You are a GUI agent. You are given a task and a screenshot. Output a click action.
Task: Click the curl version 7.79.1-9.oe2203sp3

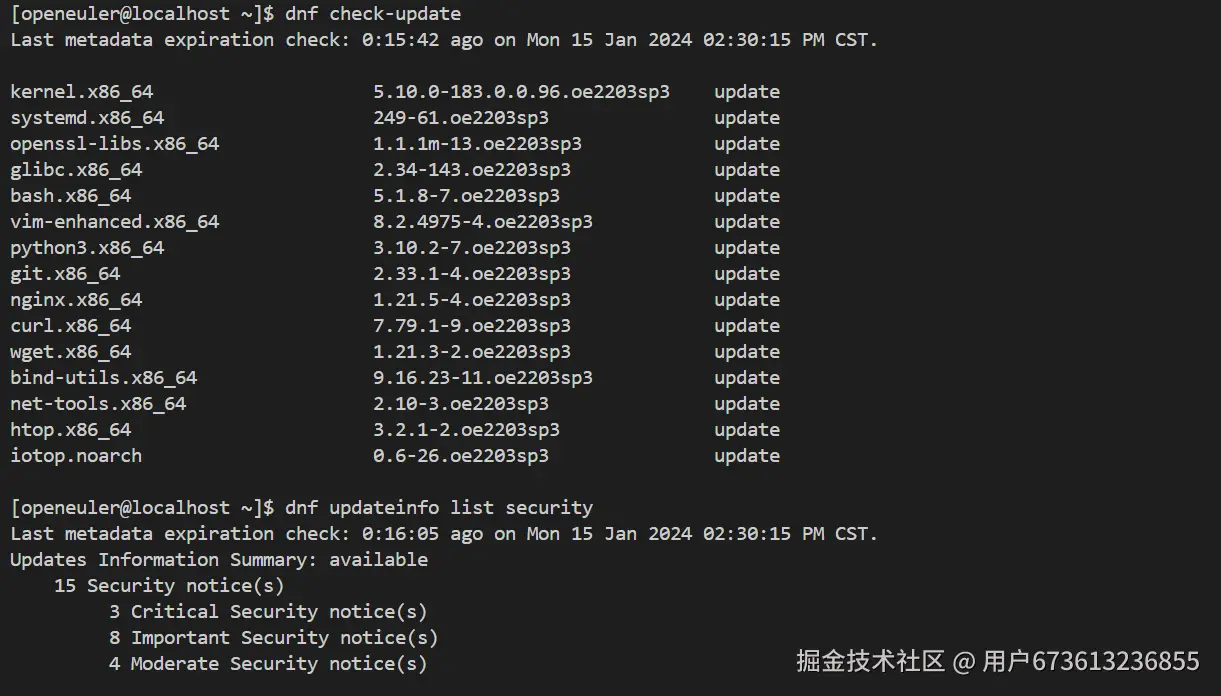[472, 326]
